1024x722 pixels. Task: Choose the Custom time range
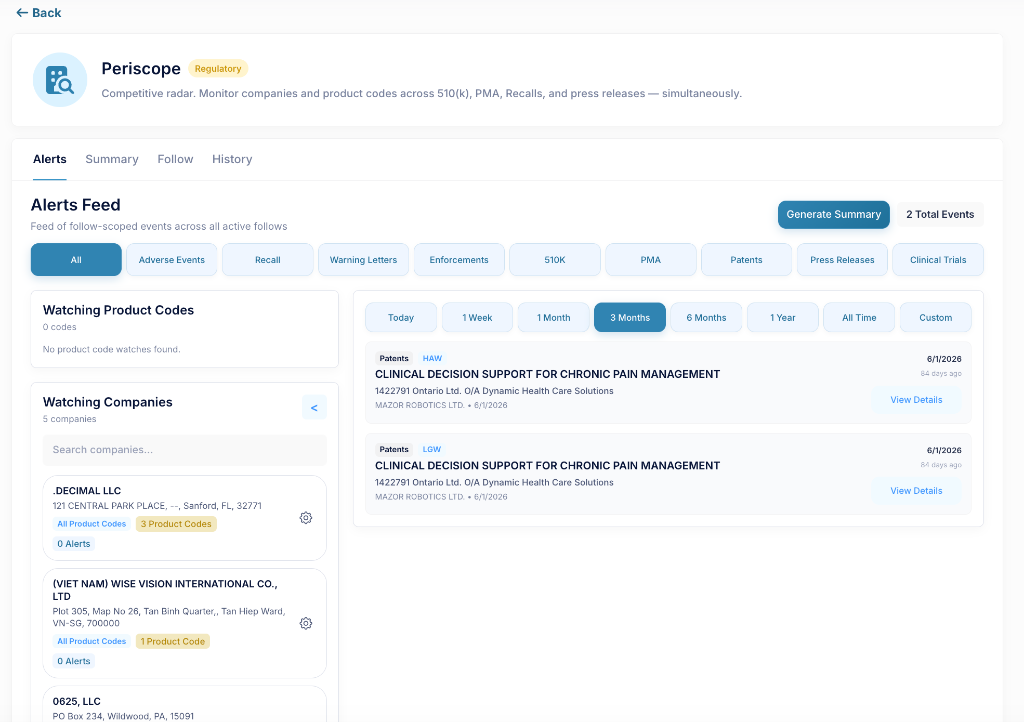point(935,317)
